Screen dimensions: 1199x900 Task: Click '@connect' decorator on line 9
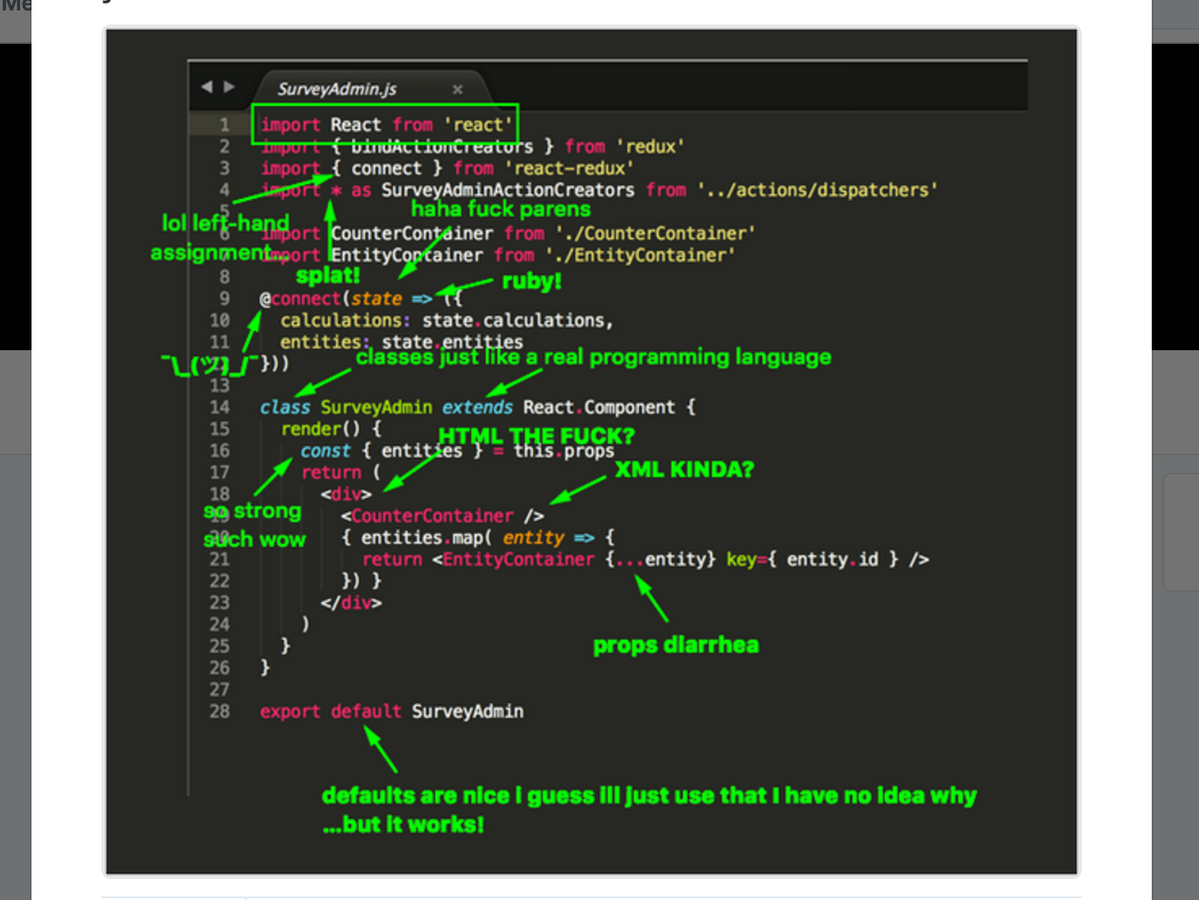(x=300, y=299)
